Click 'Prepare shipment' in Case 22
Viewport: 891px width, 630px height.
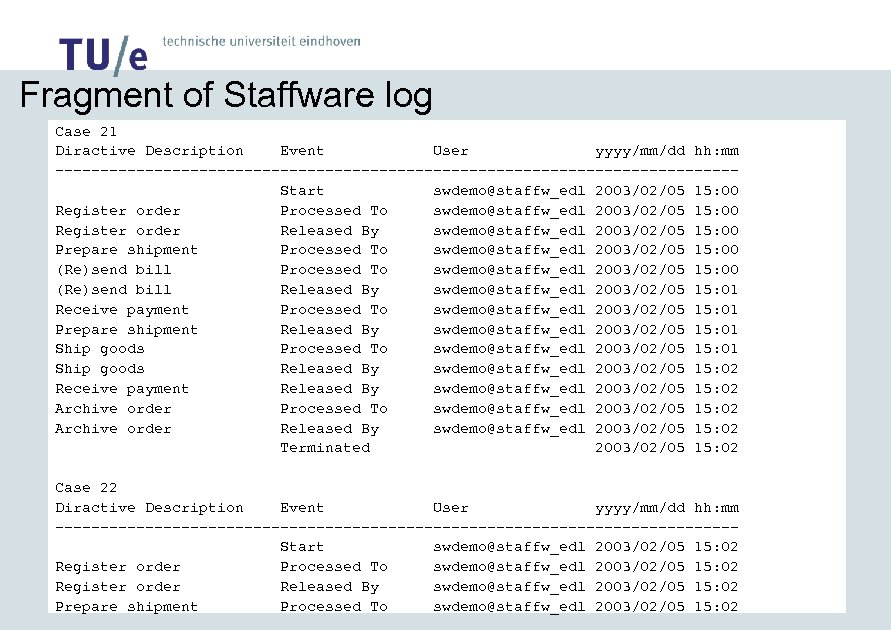[127, 606]
